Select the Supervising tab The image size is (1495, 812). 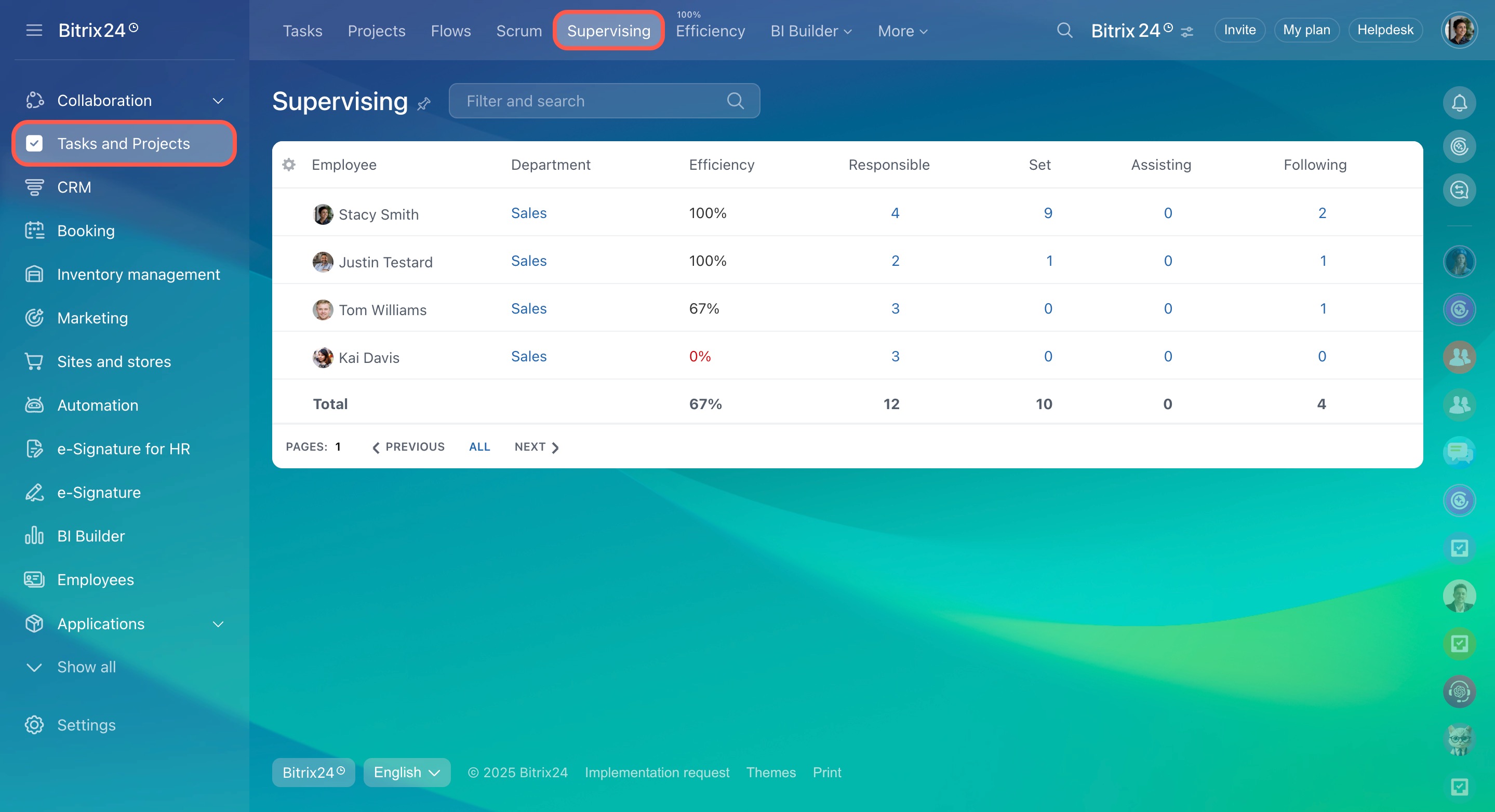608,31
